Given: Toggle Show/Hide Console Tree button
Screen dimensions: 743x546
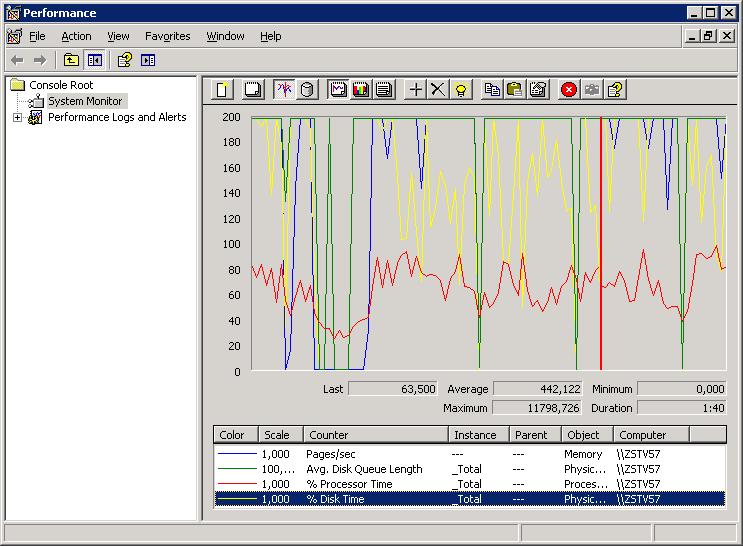Looking at the screenshot, I should pos(94,60).
